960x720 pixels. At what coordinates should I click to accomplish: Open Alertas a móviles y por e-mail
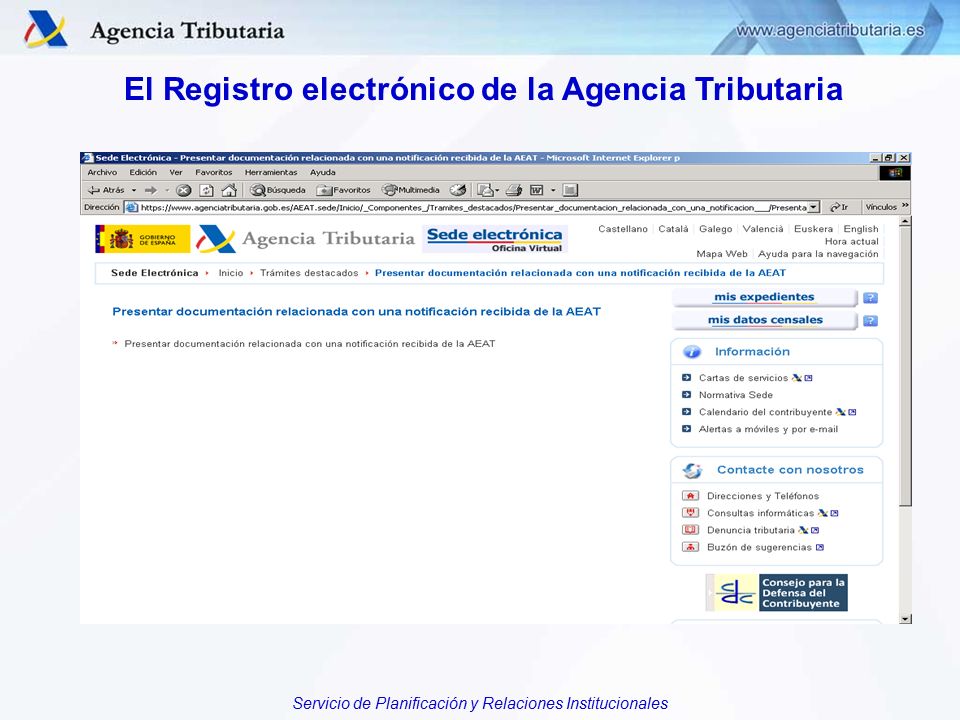point(768,430)
